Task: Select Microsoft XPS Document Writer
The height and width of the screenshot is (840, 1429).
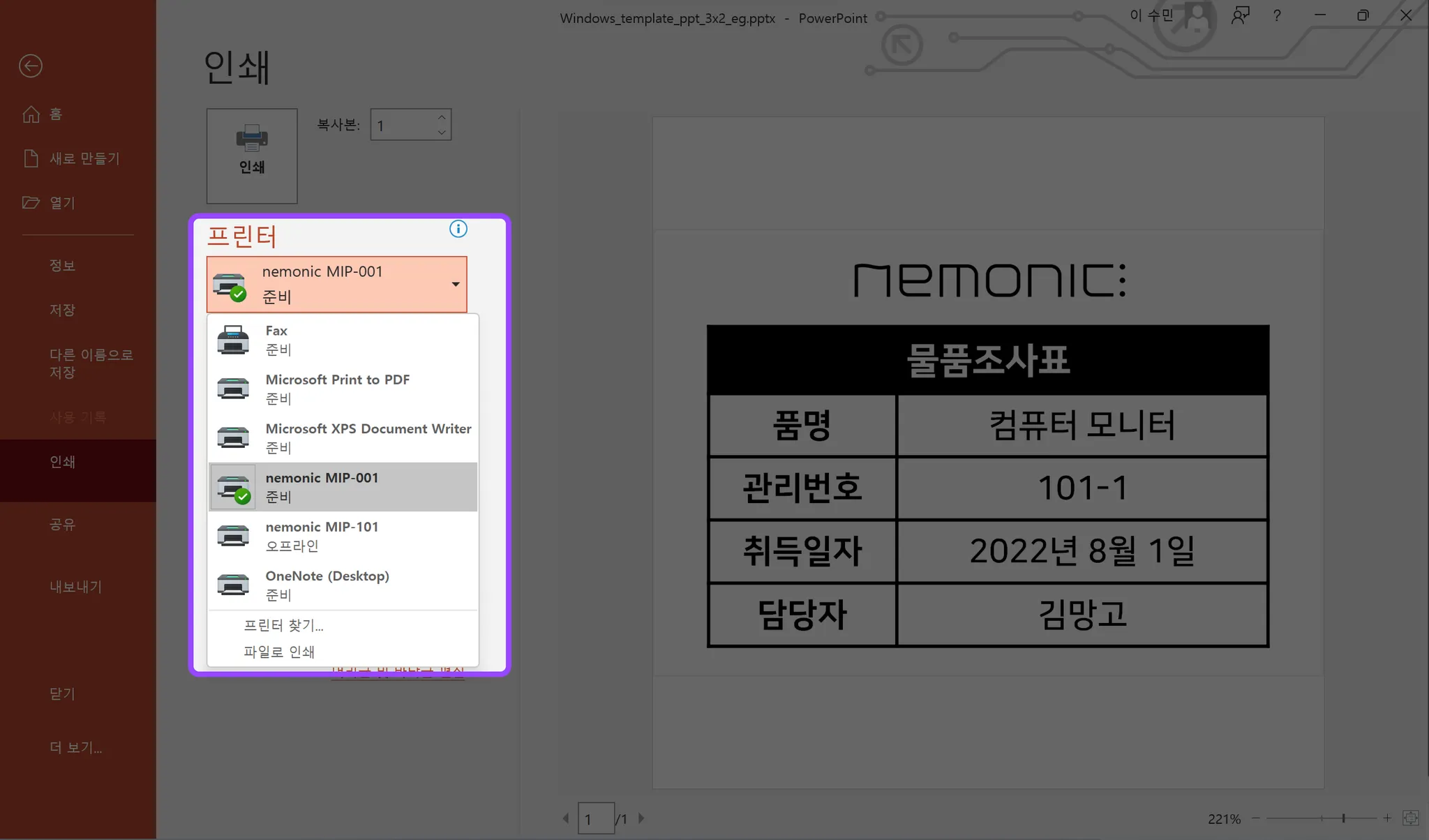Action: click(343, 437)
